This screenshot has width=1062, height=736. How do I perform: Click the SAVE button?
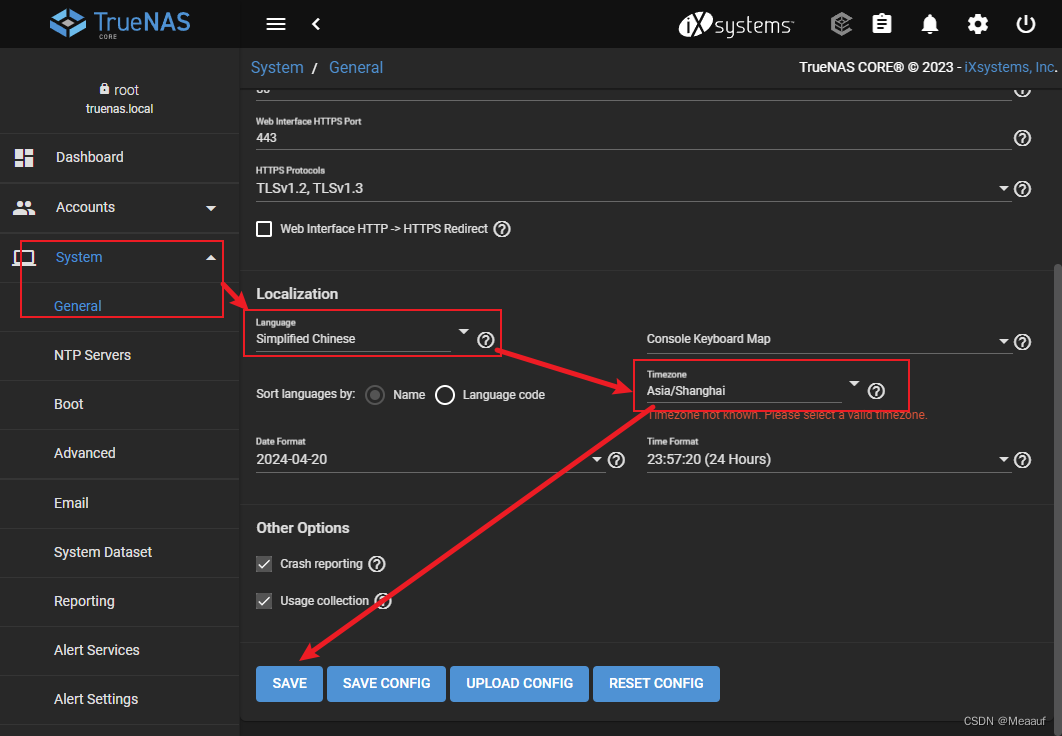click(x=289, y=684)
